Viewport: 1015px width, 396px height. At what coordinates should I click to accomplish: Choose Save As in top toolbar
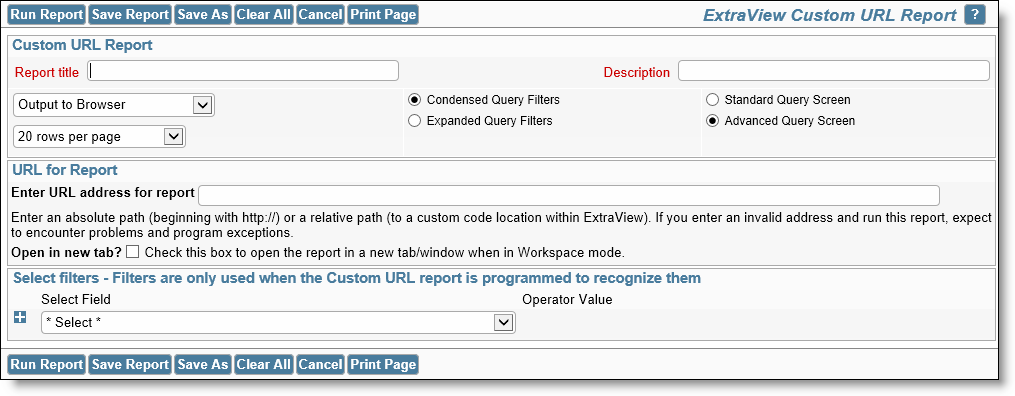[203, 15]
